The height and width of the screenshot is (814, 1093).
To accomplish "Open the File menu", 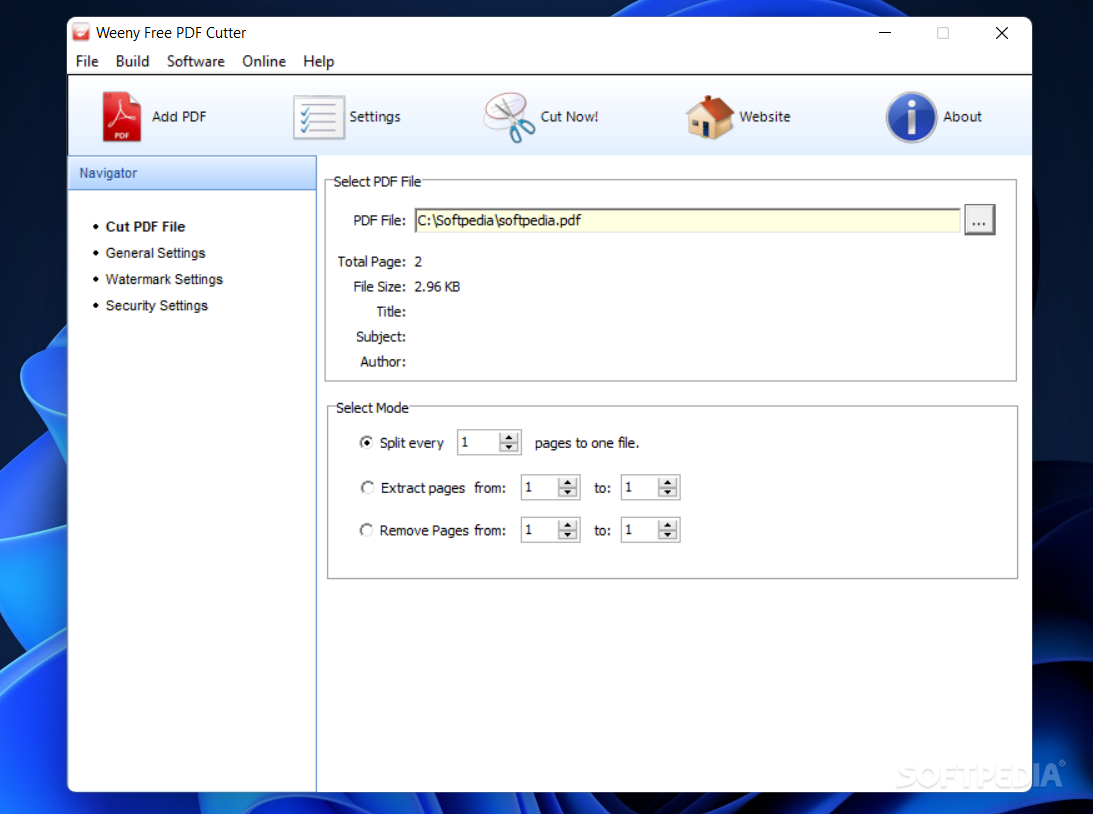I will pos(87,61).
